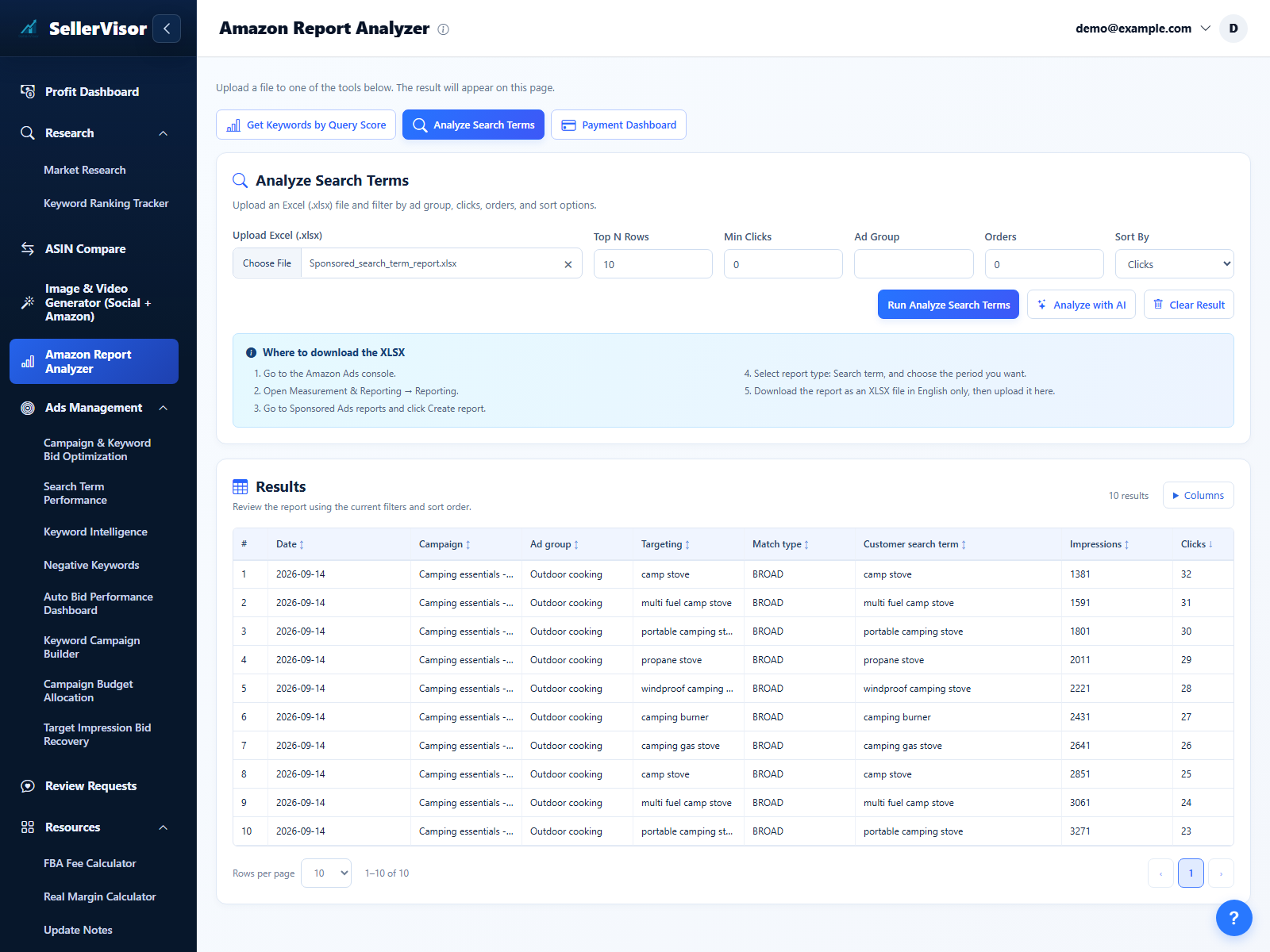
Task: Open the help question mark button
Action: pos(1233,918)
